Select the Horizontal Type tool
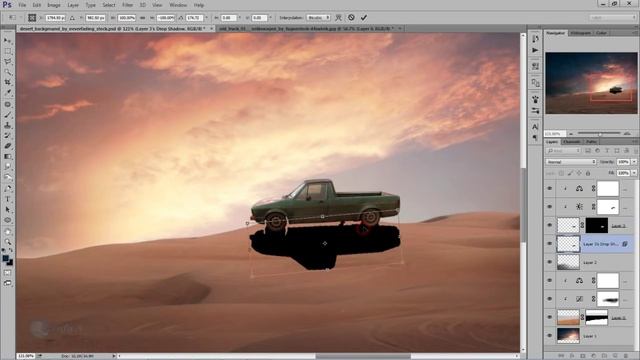The width and height of the screenshot is (640, 360). [x=7, y=199]
